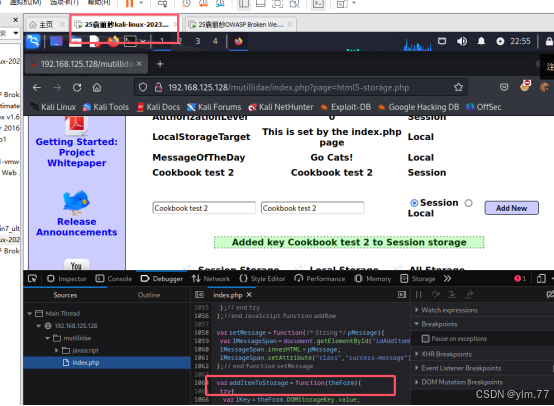Reload the Mutillidae page

coord(77,87)
